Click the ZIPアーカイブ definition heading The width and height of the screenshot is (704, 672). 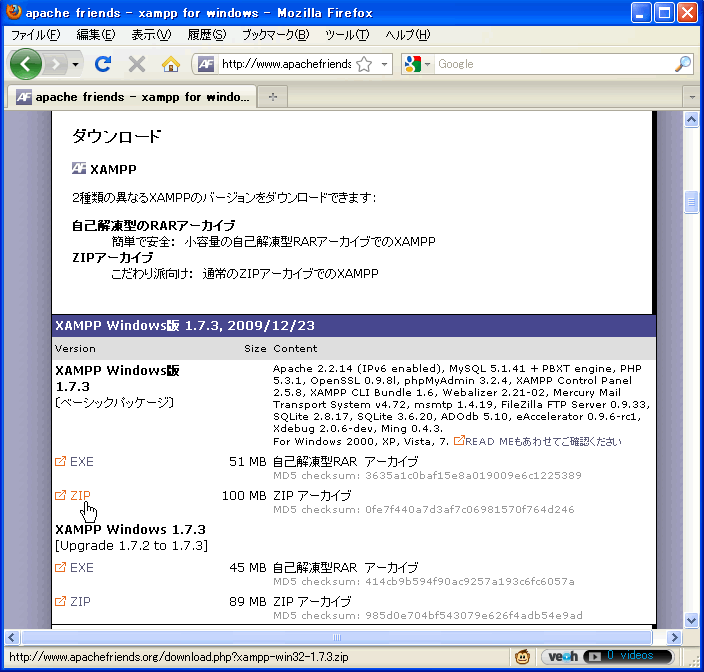113,257
